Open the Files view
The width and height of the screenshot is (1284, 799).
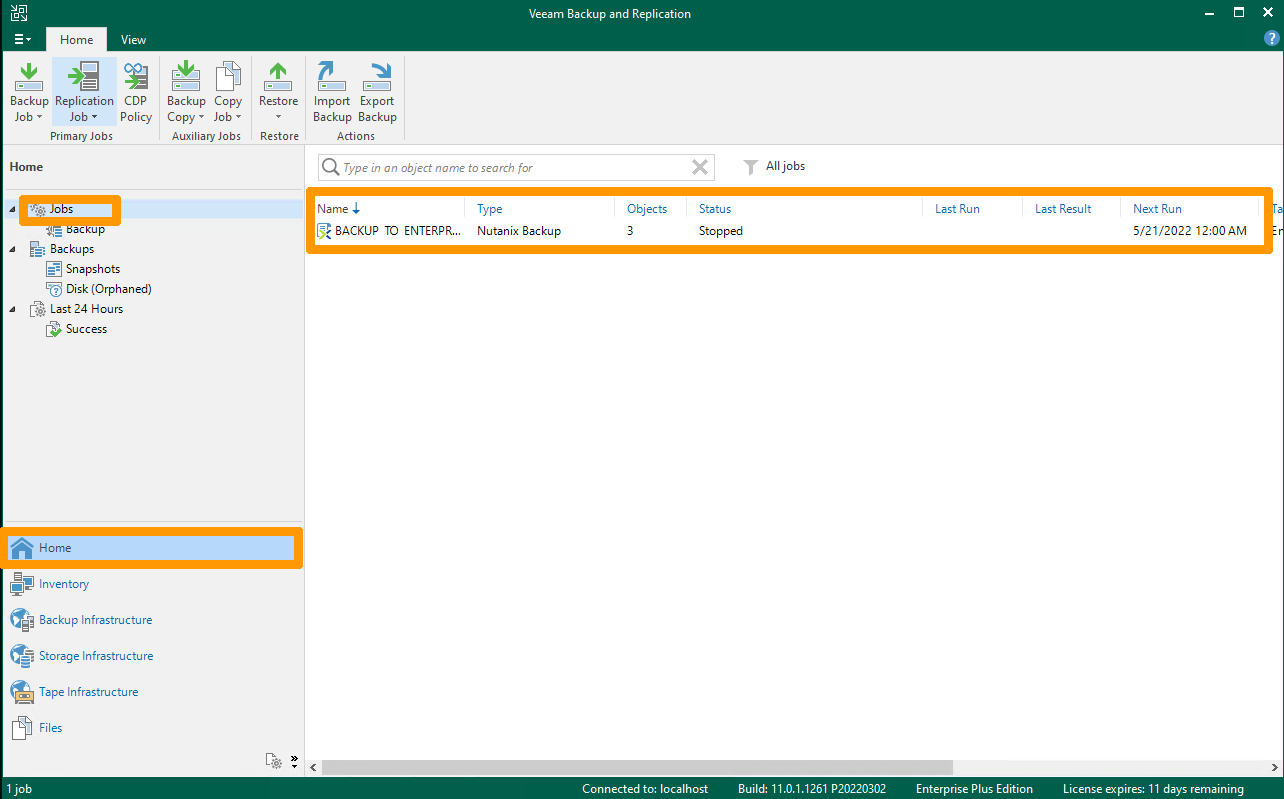pos(46,727)
